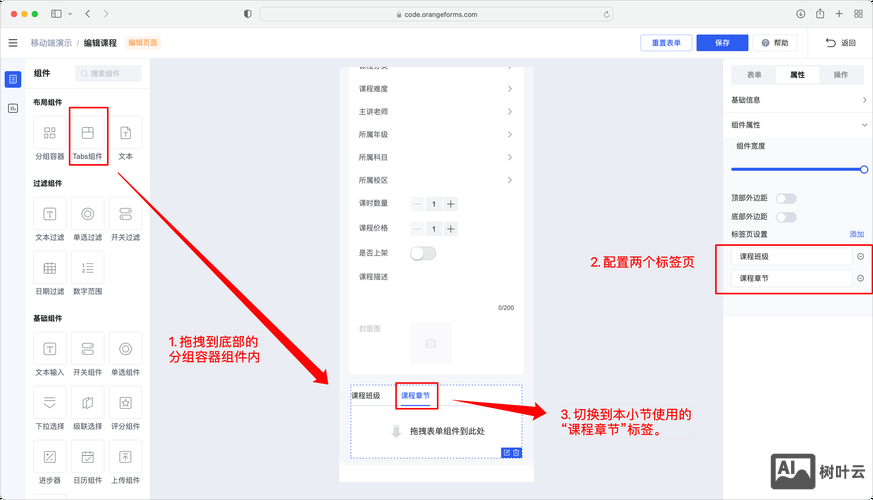Choose the 级联选择 component

pyautogui.click(x=87, y=408)
